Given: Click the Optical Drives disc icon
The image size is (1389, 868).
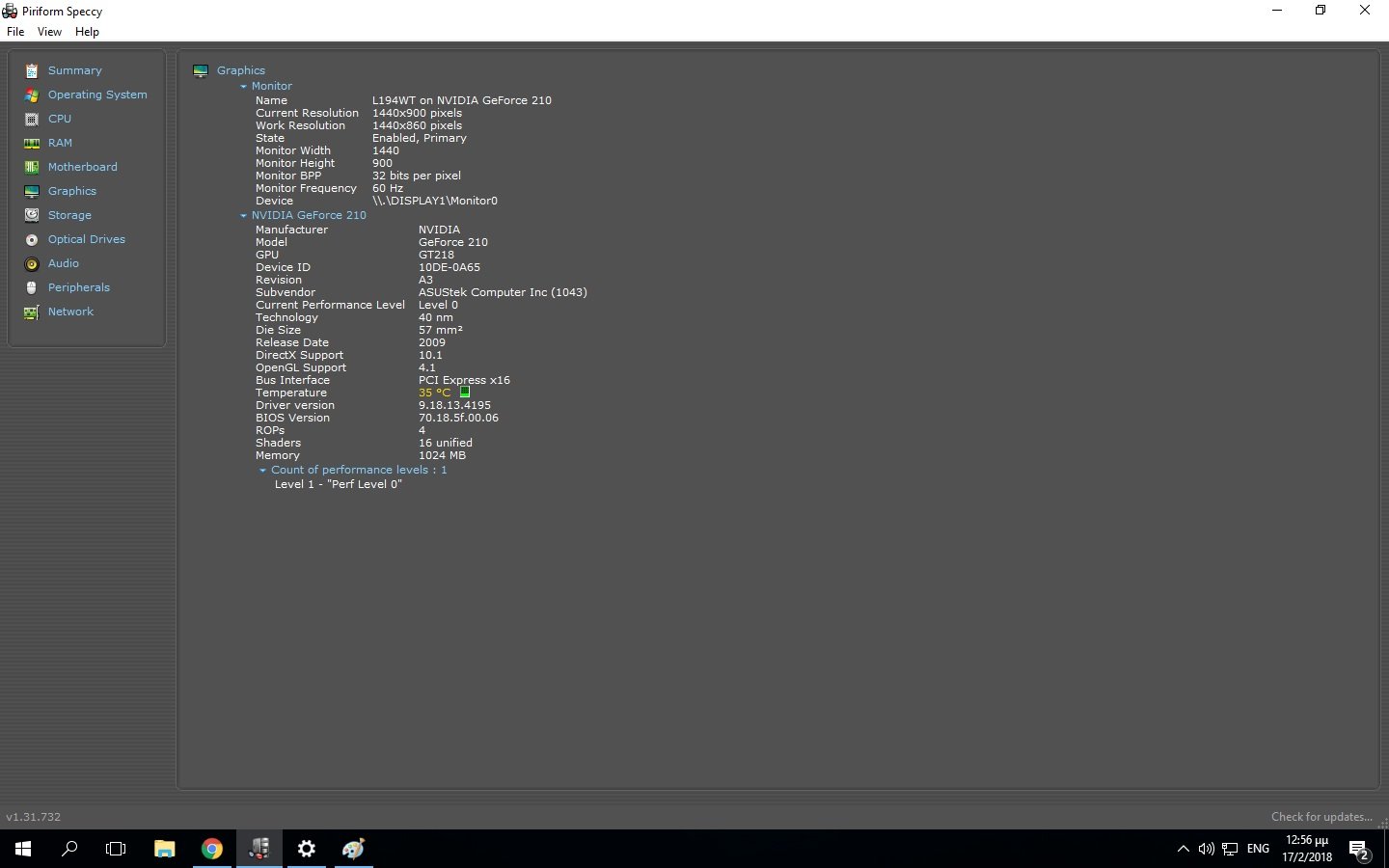Looking at the screenshot, I should coord(32,239).
